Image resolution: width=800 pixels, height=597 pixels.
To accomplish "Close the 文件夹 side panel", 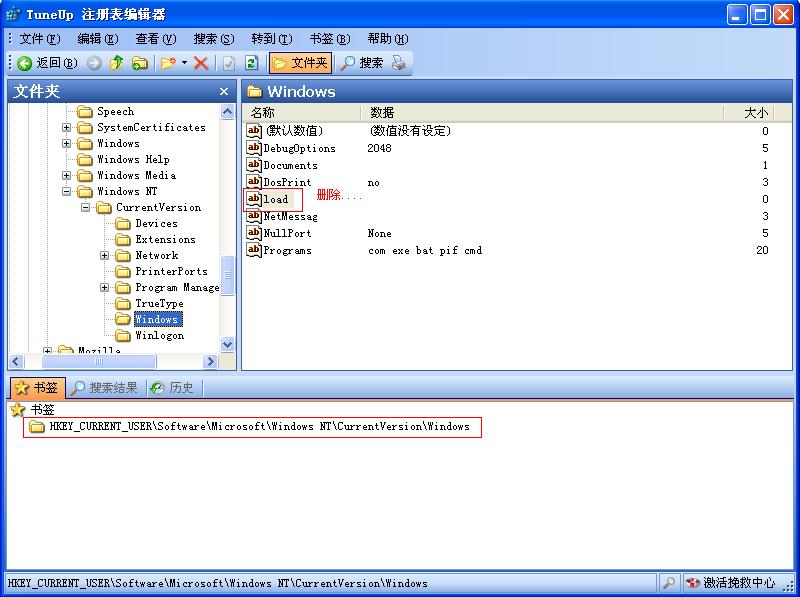I will click(223, 92).
